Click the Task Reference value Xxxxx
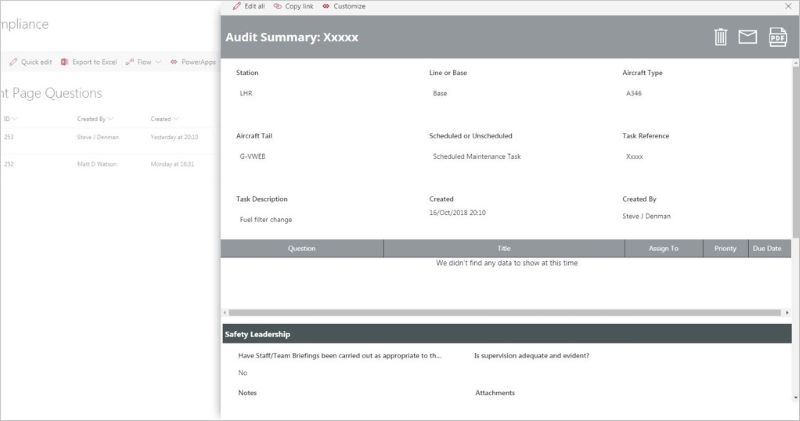Screen dimensions: 800x421 coord(634,157)
